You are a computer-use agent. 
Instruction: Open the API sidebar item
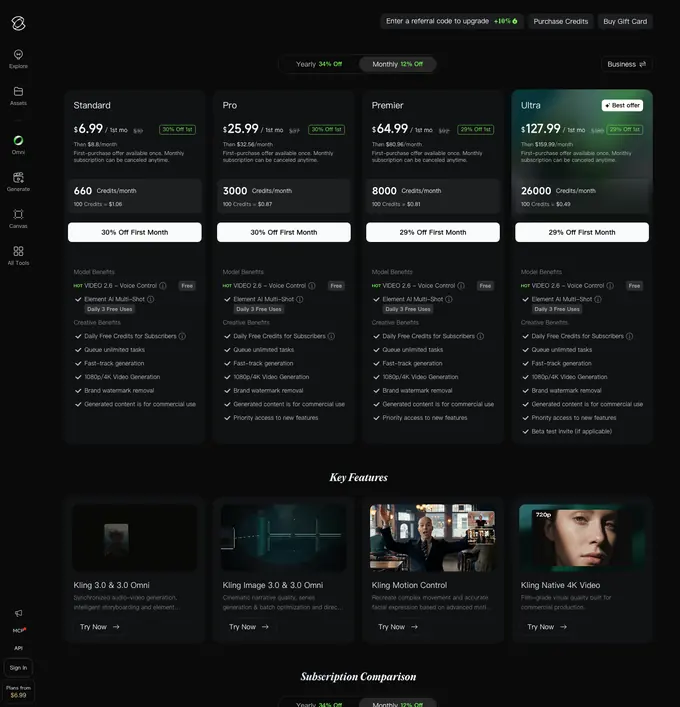point(18,648)
